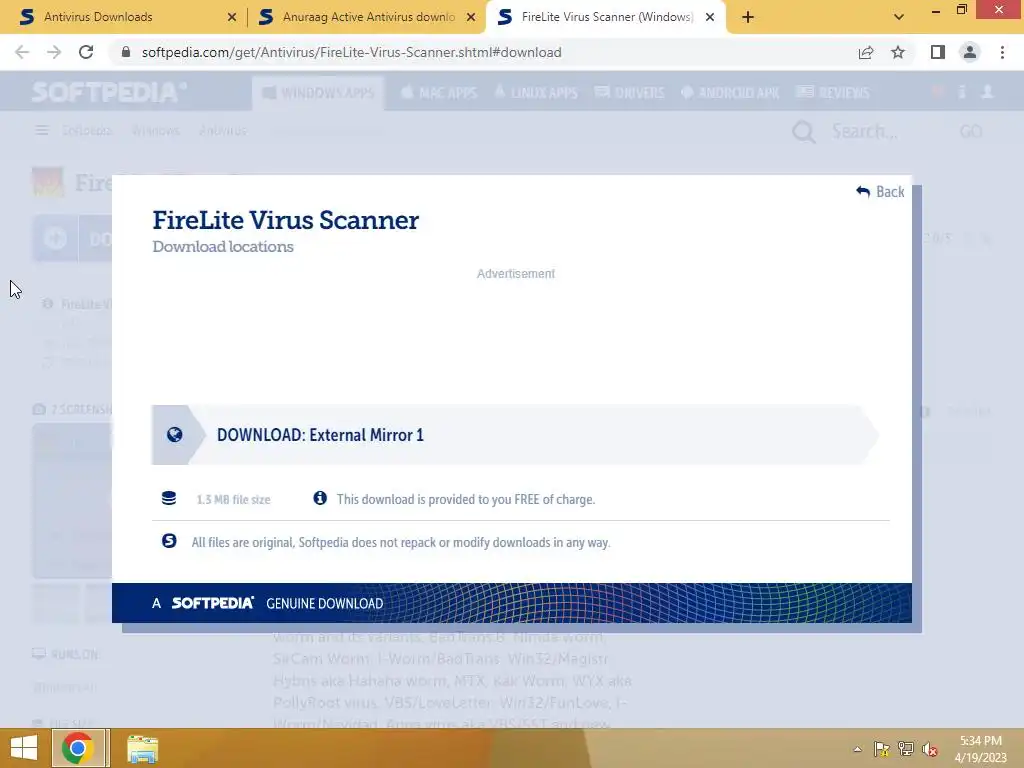Close the Antivirus Downloads tab
1024x768 pixels.
(x=232, y=18)
